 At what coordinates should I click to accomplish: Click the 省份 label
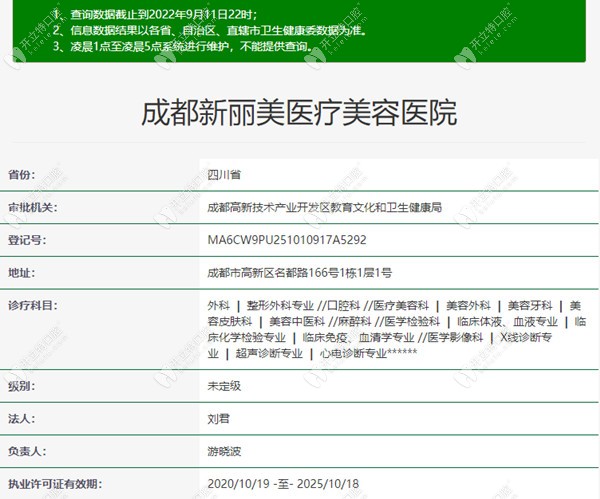pos(21,175)
